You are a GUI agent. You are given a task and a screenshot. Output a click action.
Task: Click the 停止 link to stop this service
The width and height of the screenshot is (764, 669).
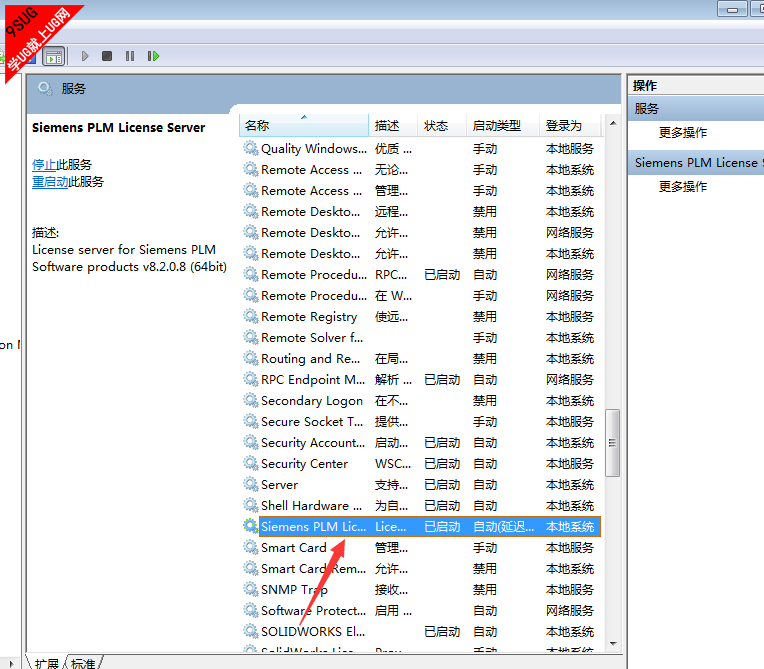44,165
